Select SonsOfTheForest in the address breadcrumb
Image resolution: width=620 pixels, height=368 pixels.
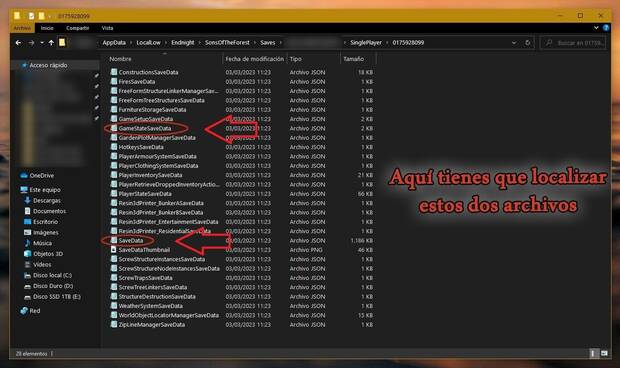click(227, 43)
